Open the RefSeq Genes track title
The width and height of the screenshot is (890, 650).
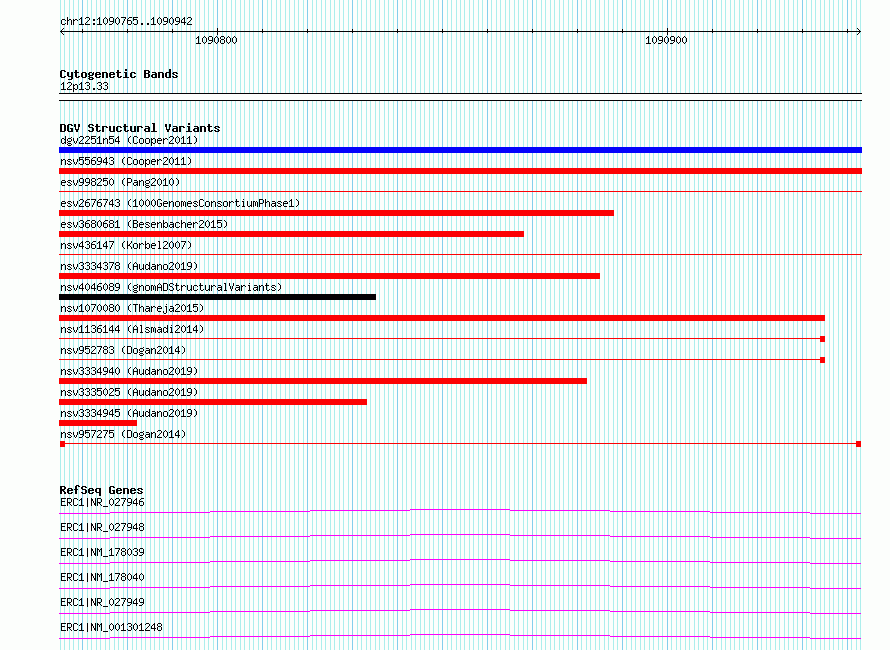pyautogui.click(x=102, y=490)
